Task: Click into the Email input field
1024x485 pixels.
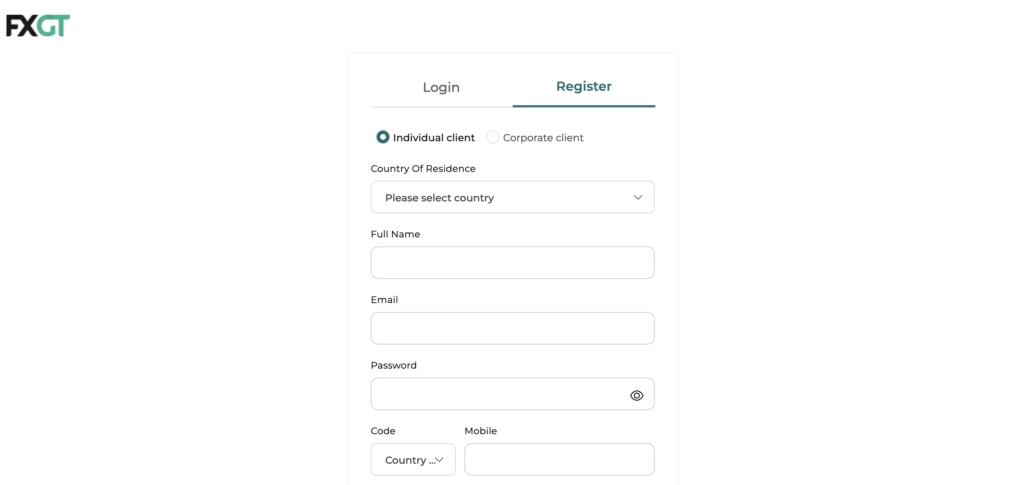Action: pos(512,328)
